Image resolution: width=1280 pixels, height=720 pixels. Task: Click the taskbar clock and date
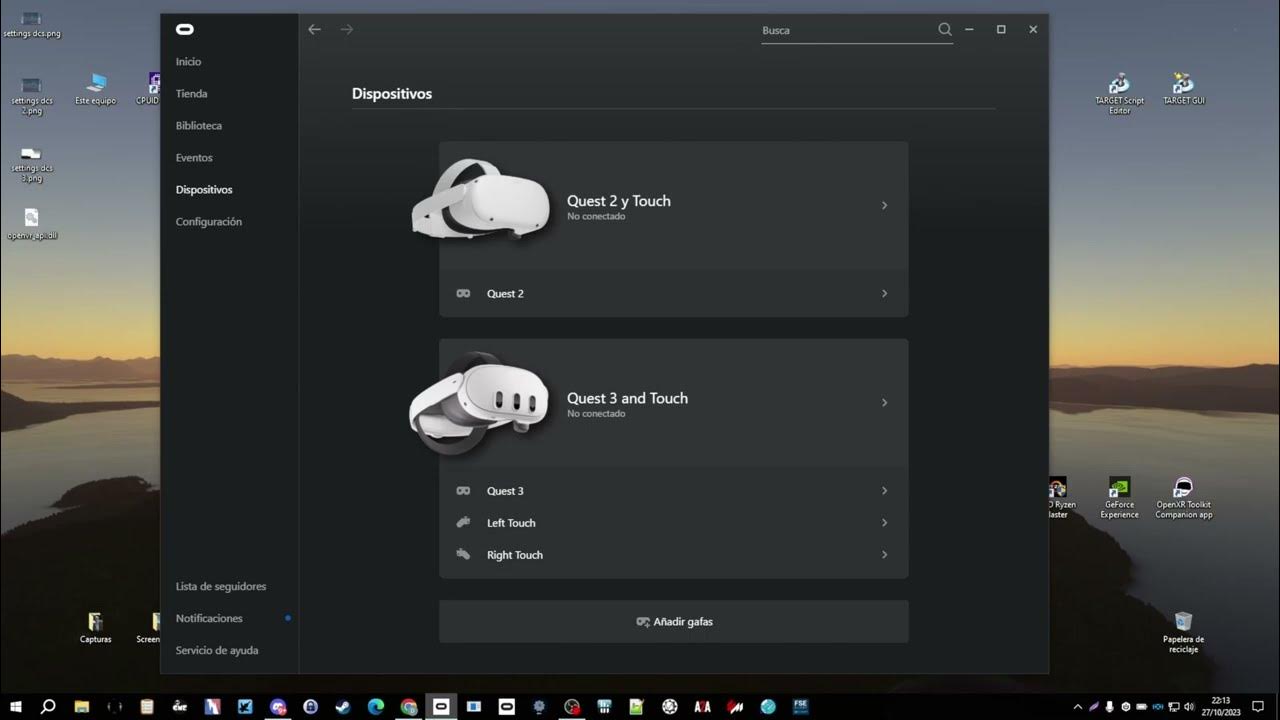pyautogui.click(x=1221, y=706)
